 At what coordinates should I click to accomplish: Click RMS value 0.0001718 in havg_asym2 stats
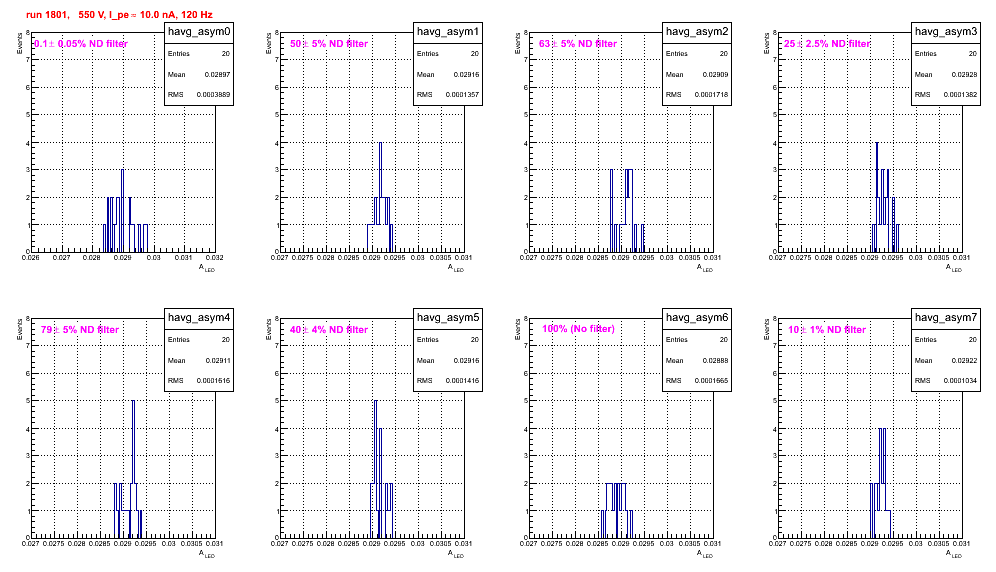[711, 95]
